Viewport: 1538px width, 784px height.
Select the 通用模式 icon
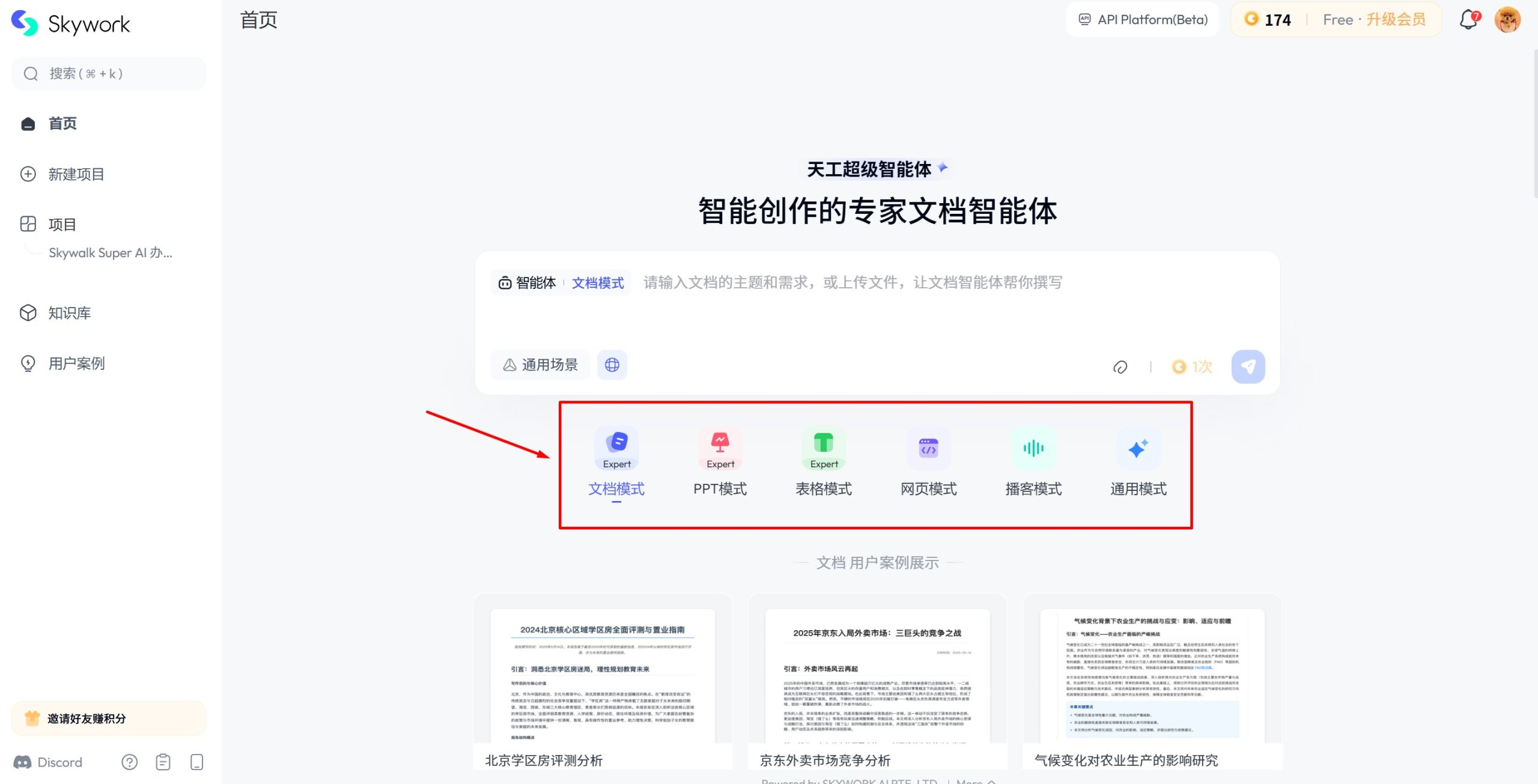(1138, 448)
